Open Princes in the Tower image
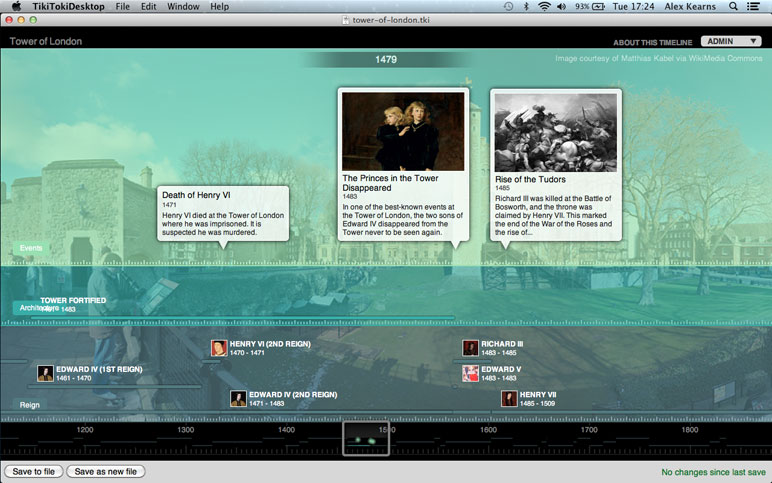This screenshot has height=483, width=772. point(403,131)
